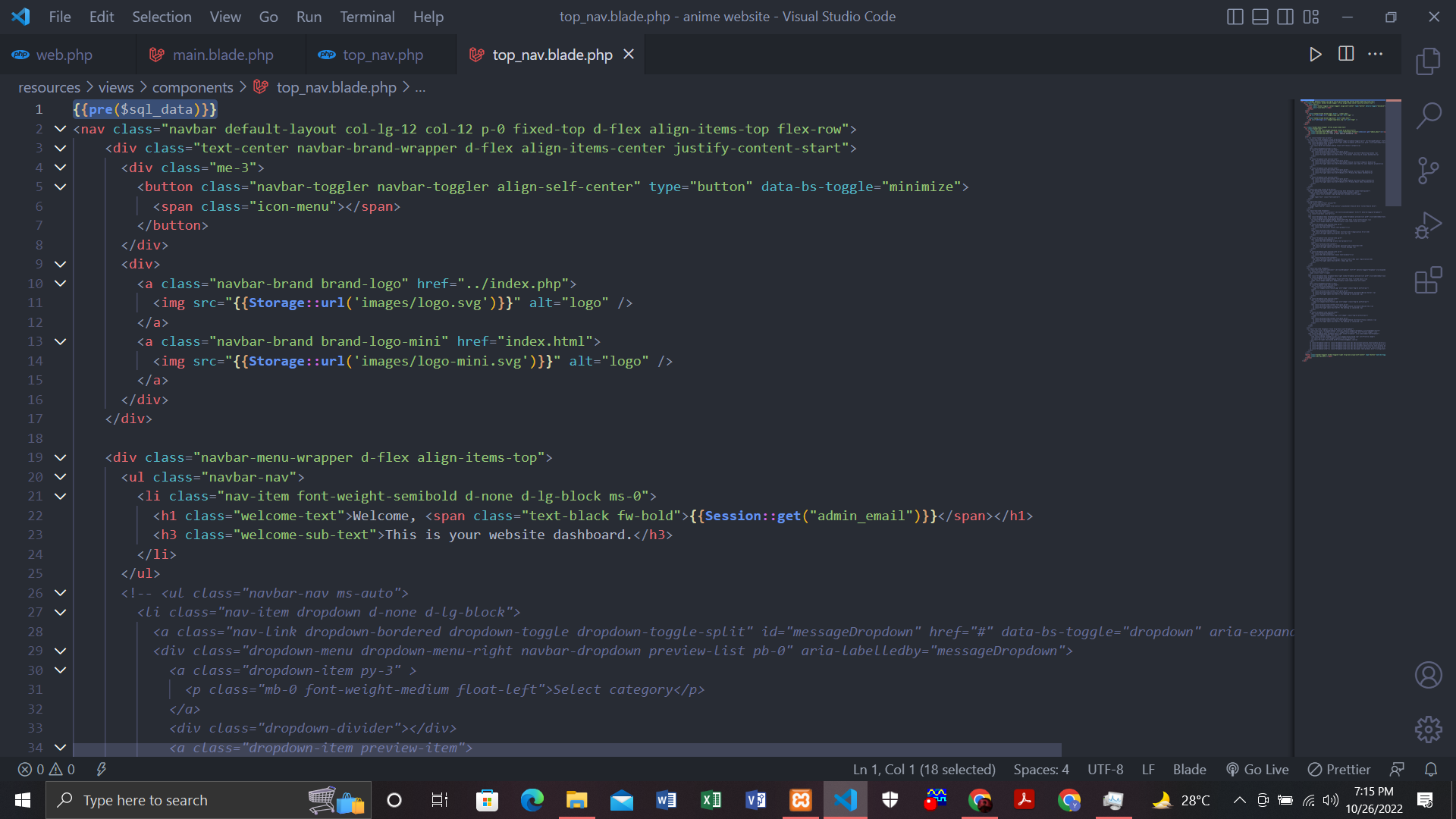Open XAMPP from the taskbar
Image resolution: width=1456 pixels, height=819 pixels.
[x=801, y=800]
